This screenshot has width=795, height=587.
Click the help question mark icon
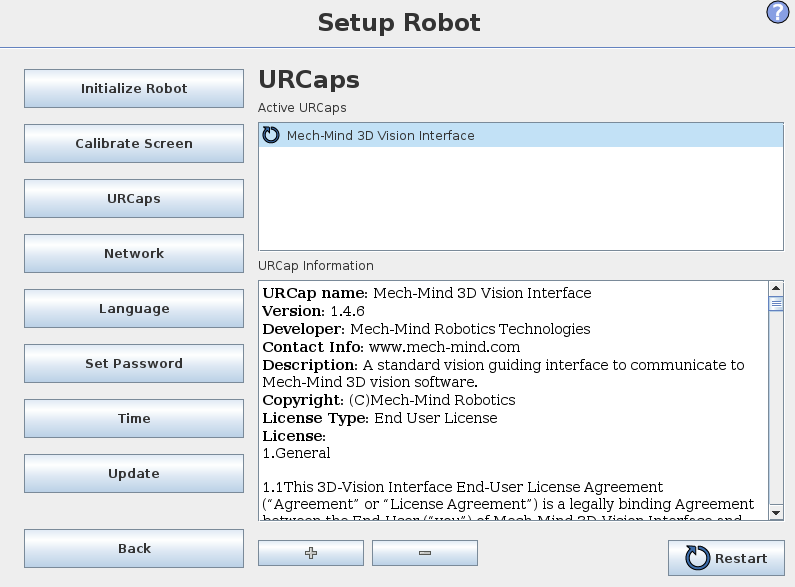click(x=778, y=13)
